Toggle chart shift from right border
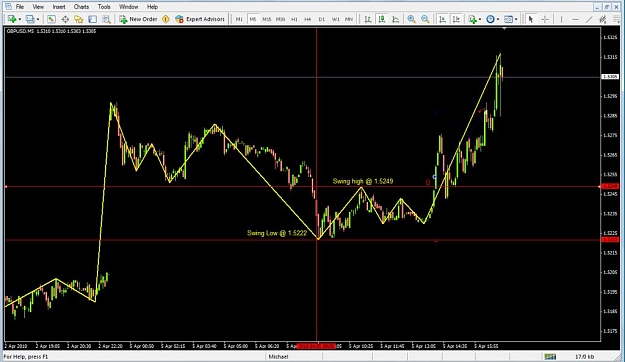This screenshot has width=625, height=362. pyautogui.click(x=456, y=19)
